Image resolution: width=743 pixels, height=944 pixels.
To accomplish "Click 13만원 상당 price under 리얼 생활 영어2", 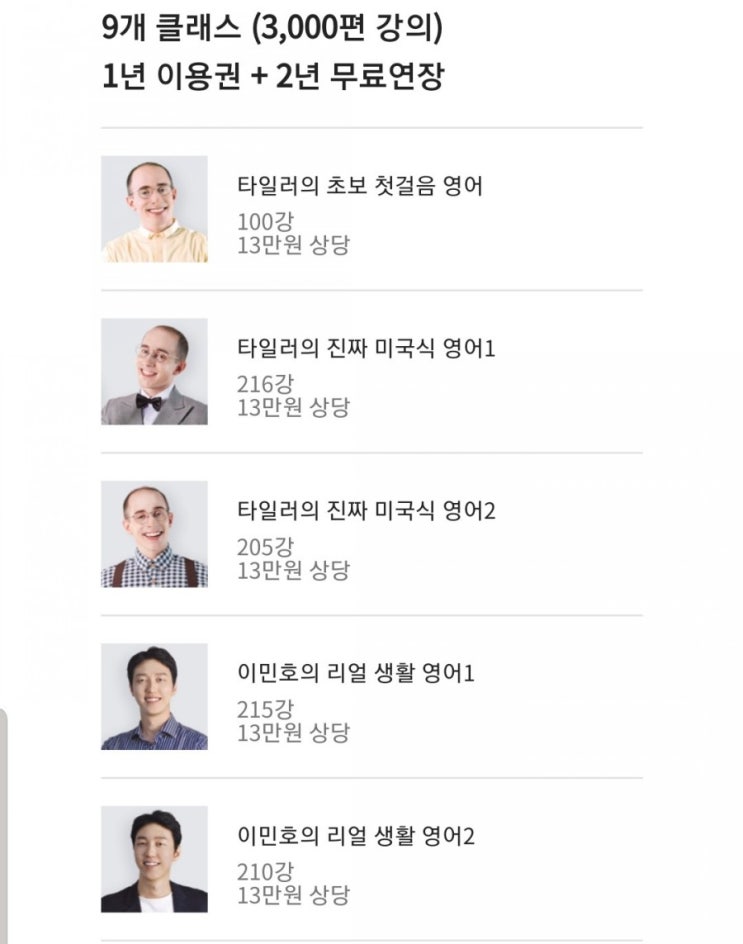I will point(293,895).
